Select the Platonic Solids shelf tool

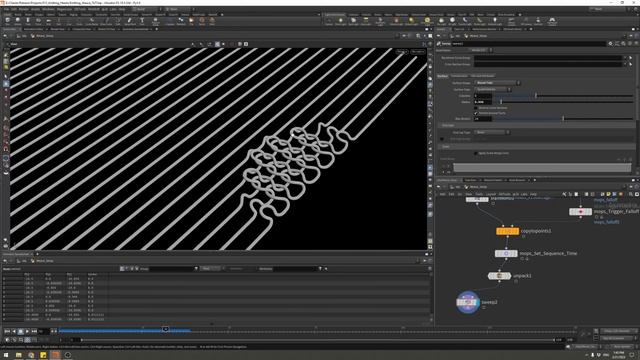point(156,21)
